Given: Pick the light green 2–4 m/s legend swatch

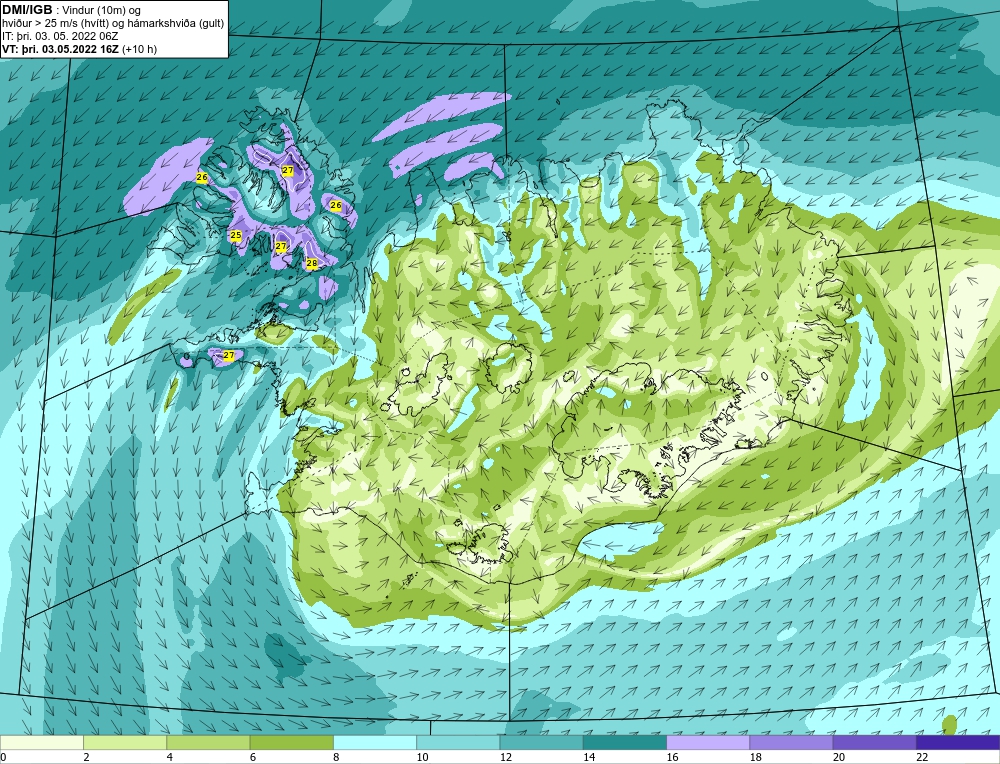Looking at the screenshot, I should [x=125, y=742].
